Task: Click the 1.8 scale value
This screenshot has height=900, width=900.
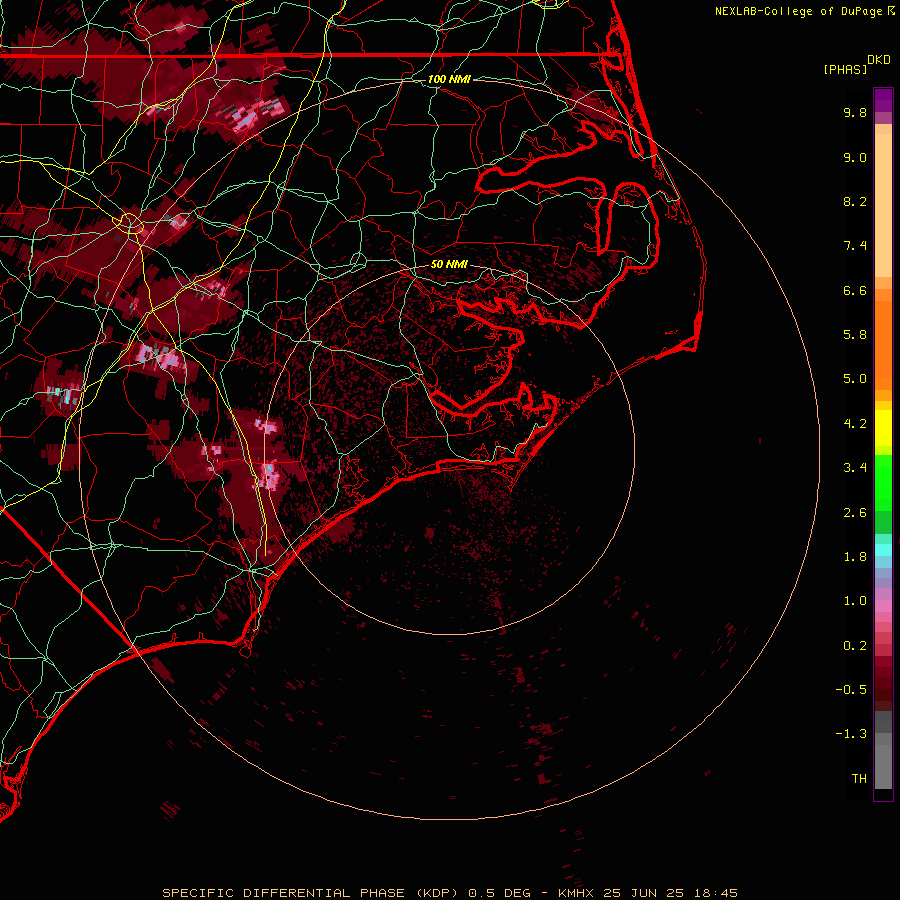Action: tap(855, 557)
